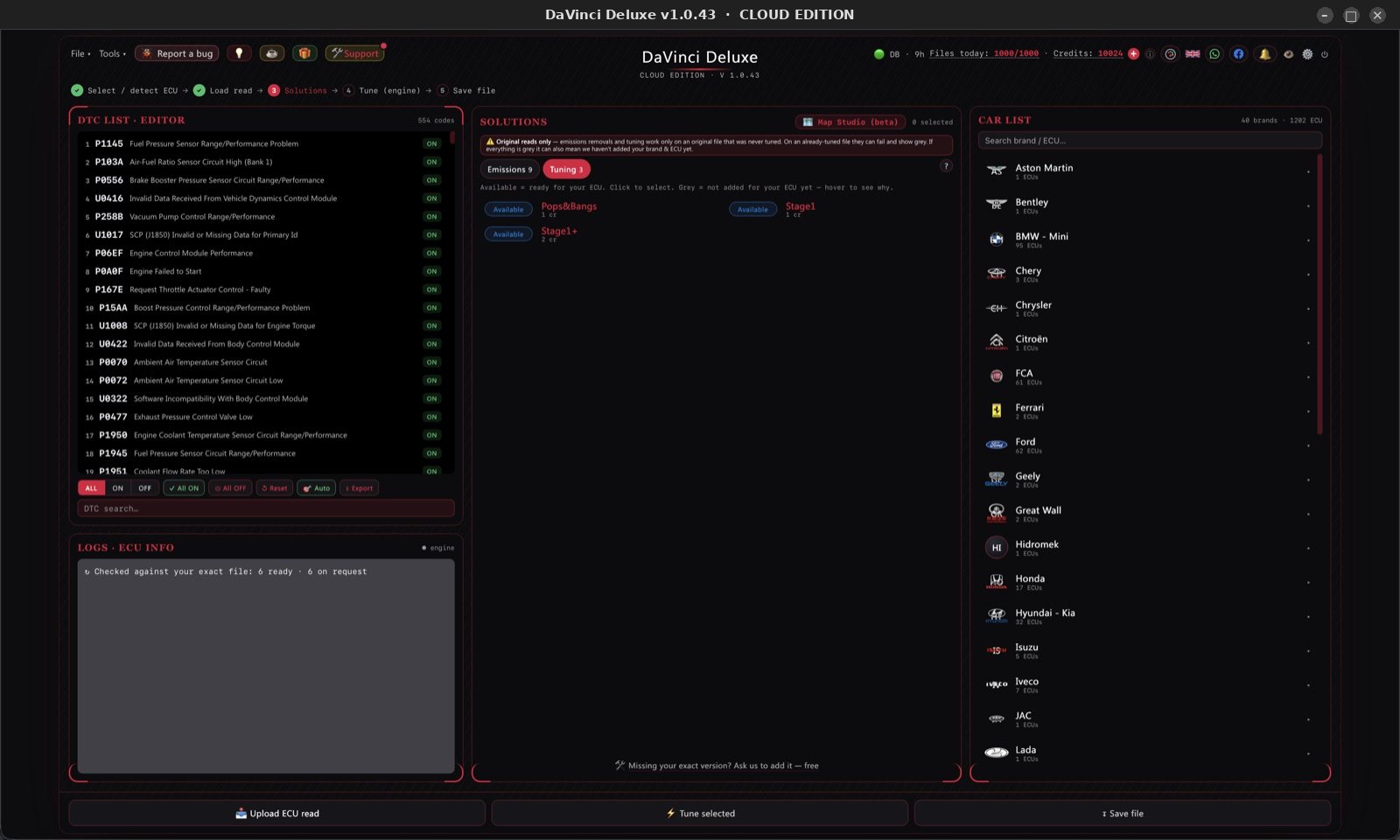Switch language via the UK flag icon
Viewport: 1400px width, 840px height.
1193,53
